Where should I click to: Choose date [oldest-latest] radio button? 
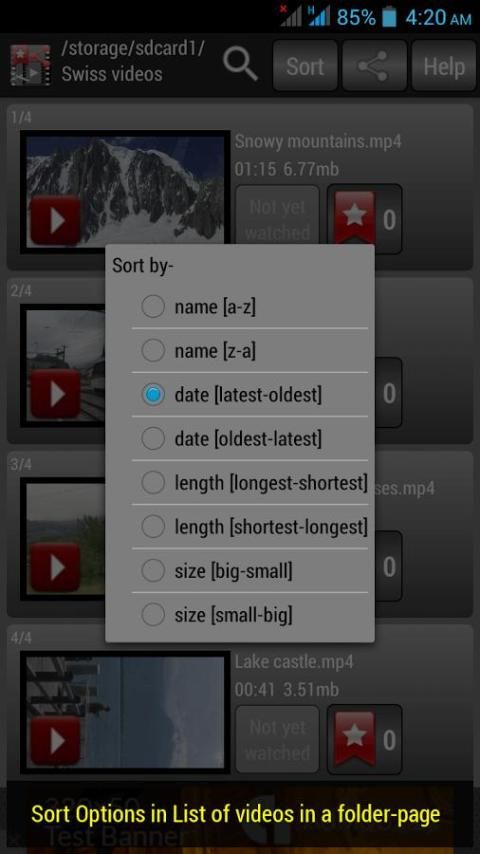coord(250,438)
